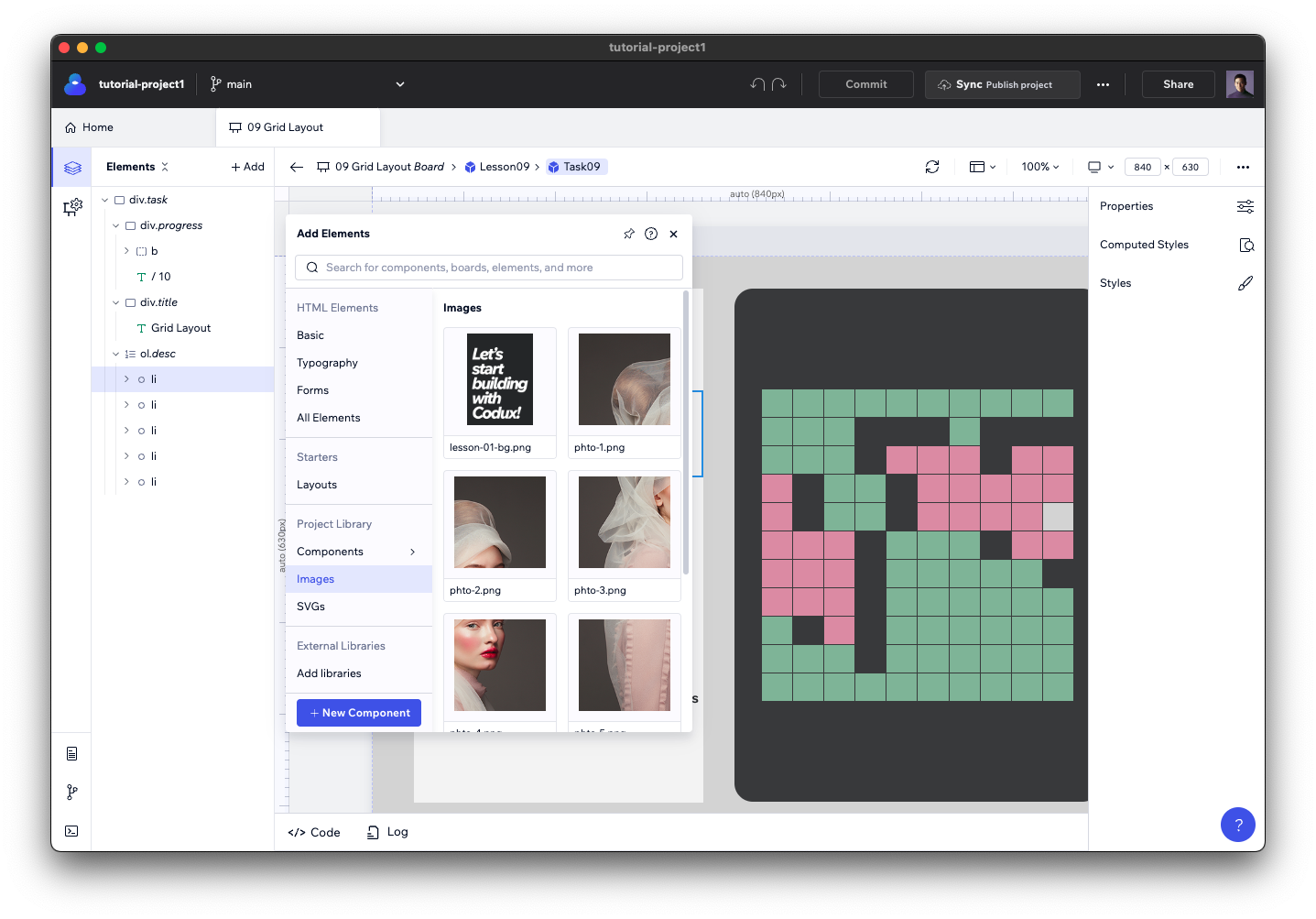The width and height of the screenshot is (1316, 919).
Task: Click the + Add elements button
Action: (x=248, y=167)
